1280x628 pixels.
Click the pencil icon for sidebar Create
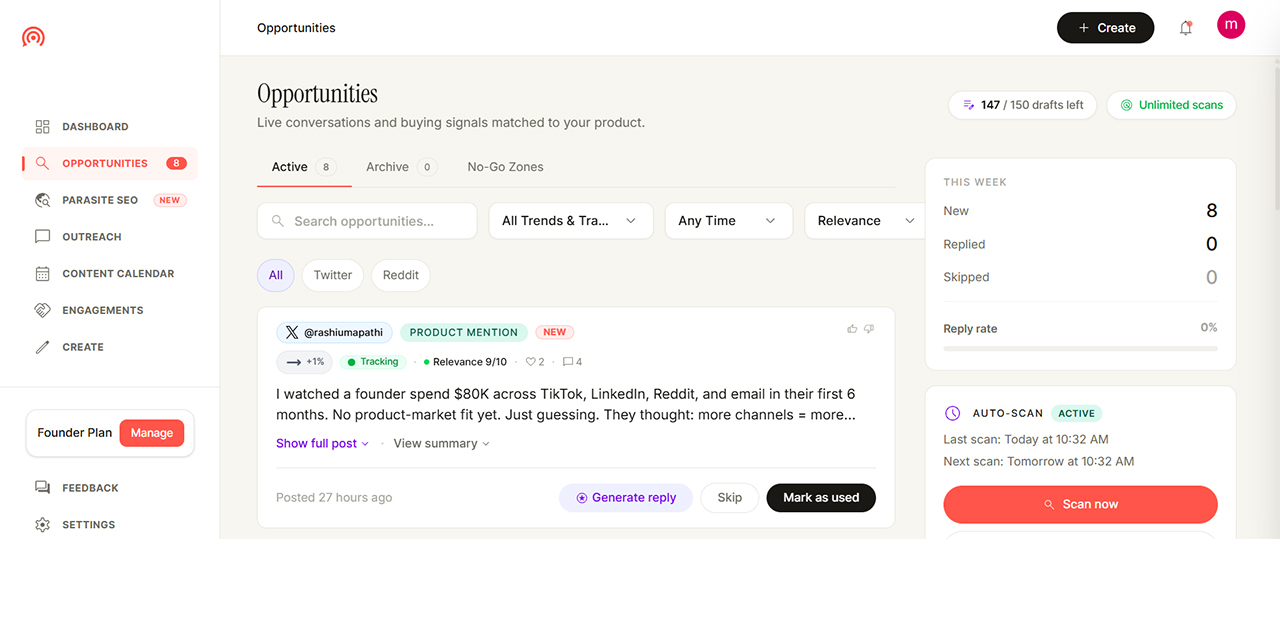pos(42,347)
